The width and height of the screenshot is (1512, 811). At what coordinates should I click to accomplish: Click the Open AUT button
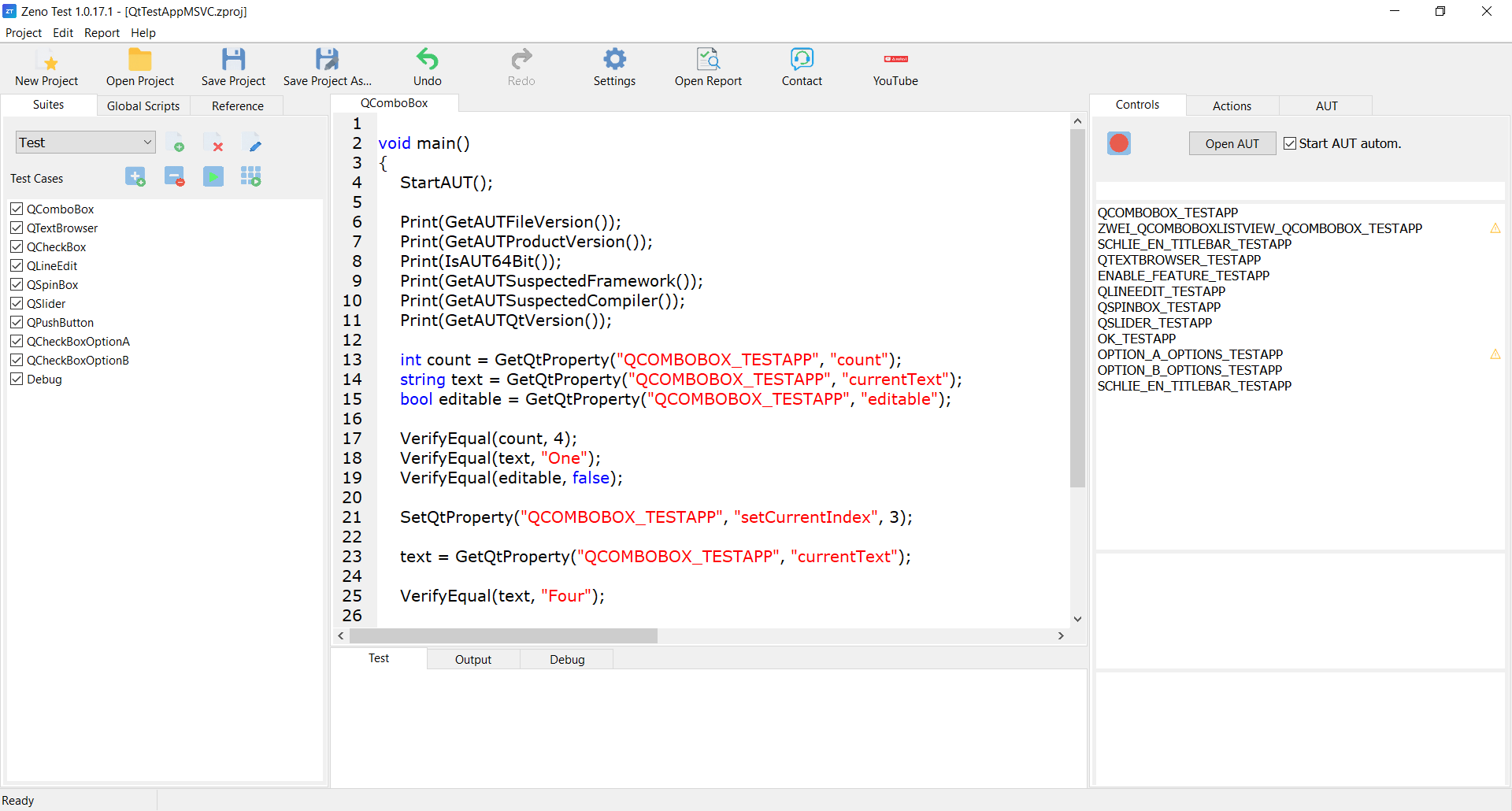(1232, 143)
